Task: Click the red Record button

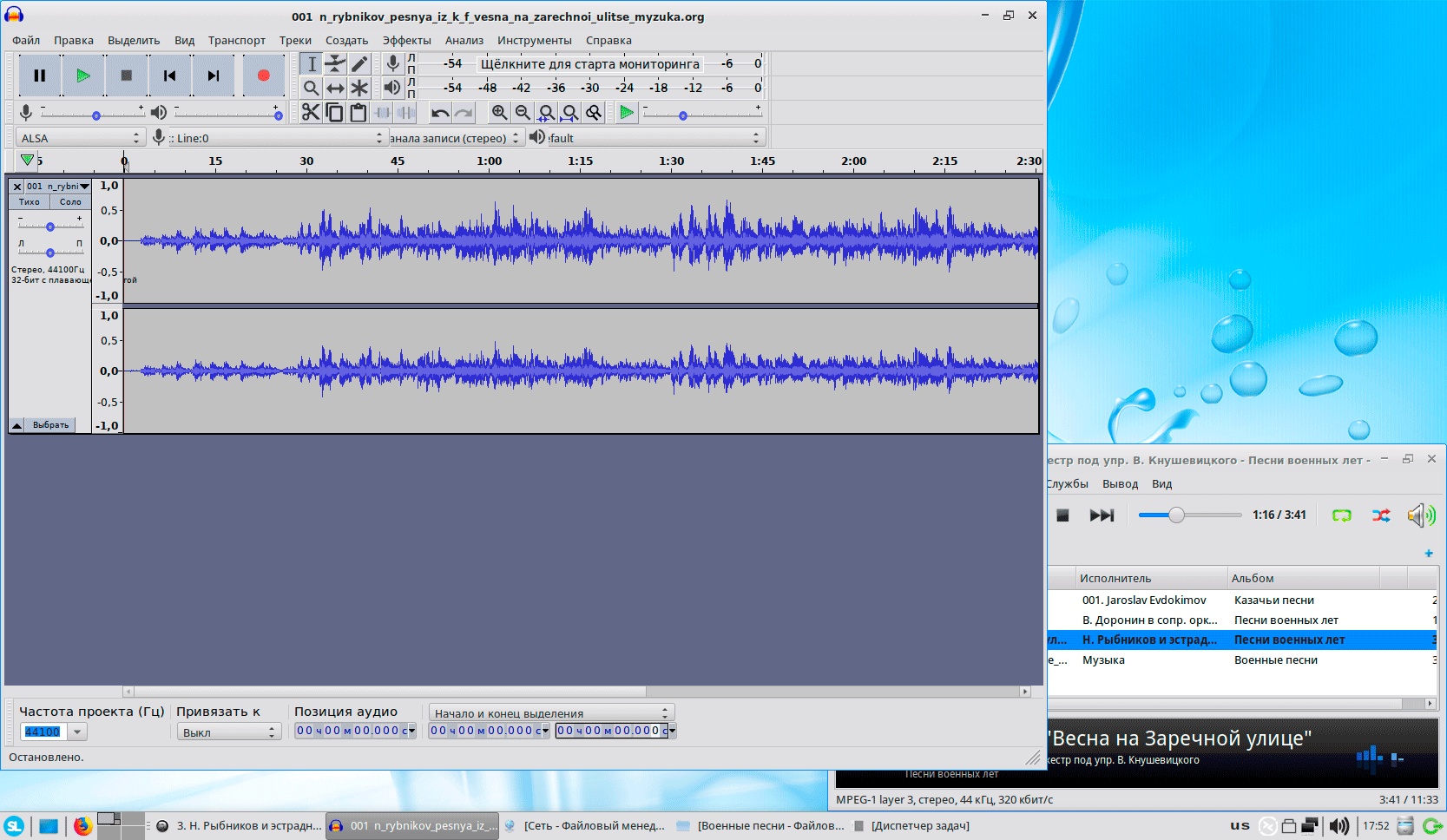Action: click(x=263, y=75)
